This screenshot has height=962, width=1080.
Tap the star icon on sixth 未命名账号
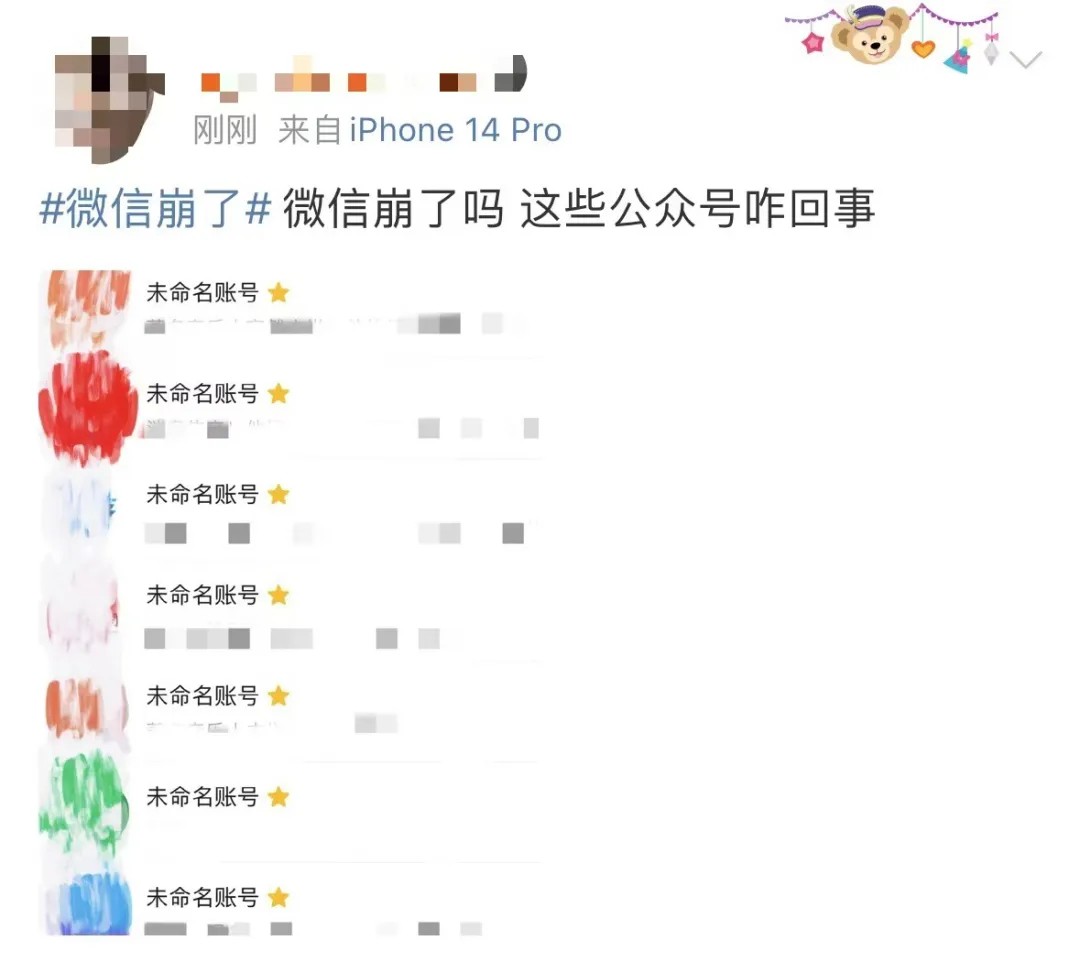click(x=278, y=797)
